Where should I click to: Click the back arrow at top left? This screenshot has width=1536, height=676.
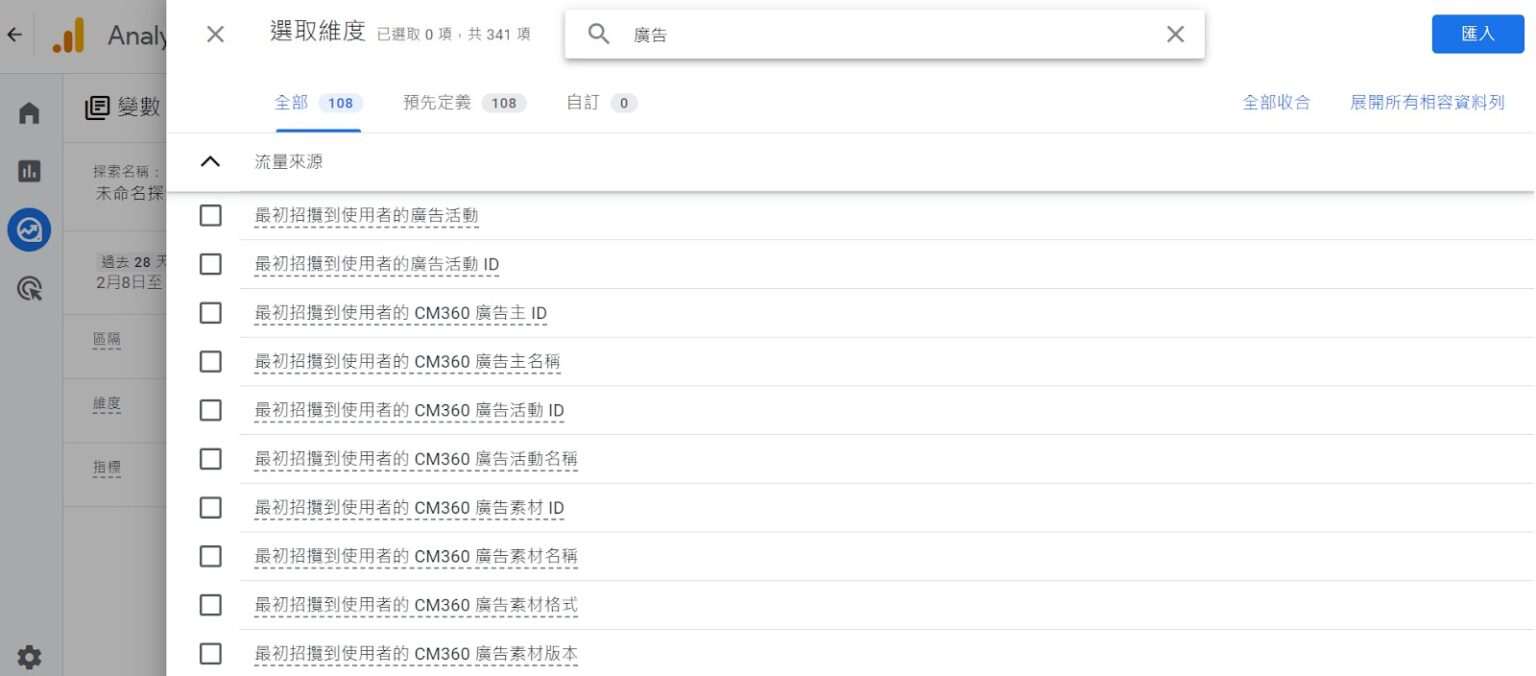tap(15, 34)
